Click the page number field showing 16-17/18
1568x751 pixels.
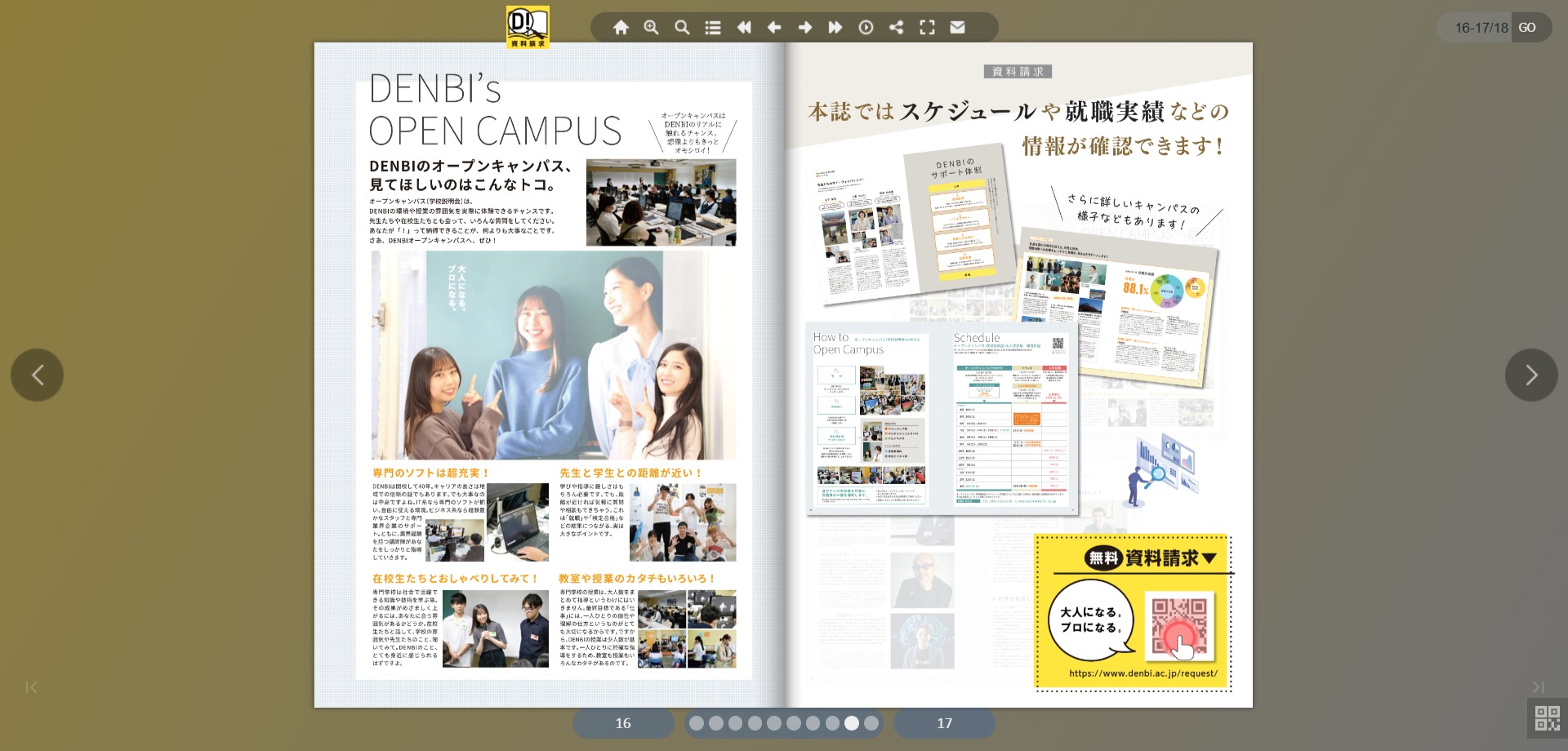click(x=1480, y=28)
